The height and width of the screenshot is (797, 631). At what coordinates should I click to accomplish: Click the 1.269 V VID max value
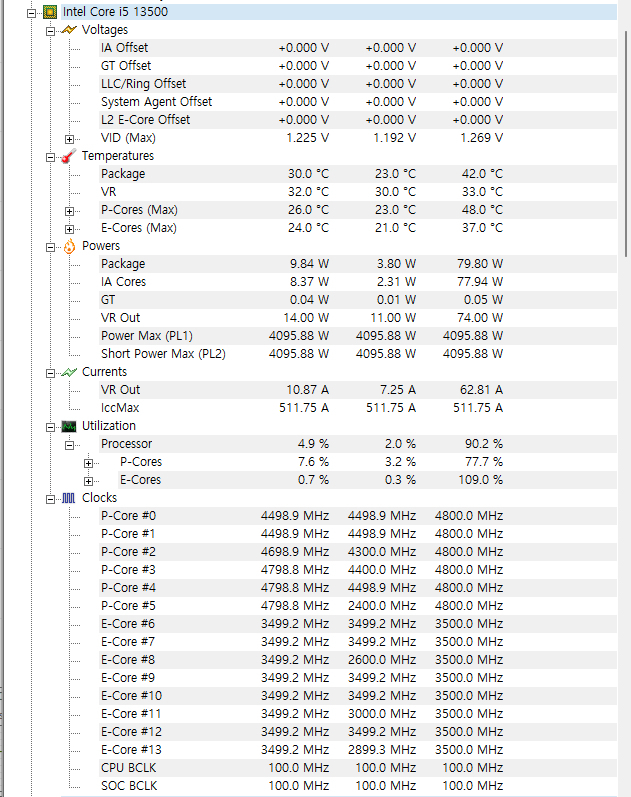pos(482,138)
